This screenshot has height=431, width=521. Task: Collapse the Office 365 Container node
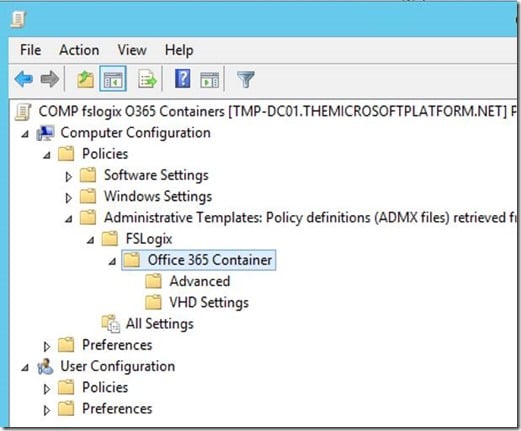pos(112,262)
